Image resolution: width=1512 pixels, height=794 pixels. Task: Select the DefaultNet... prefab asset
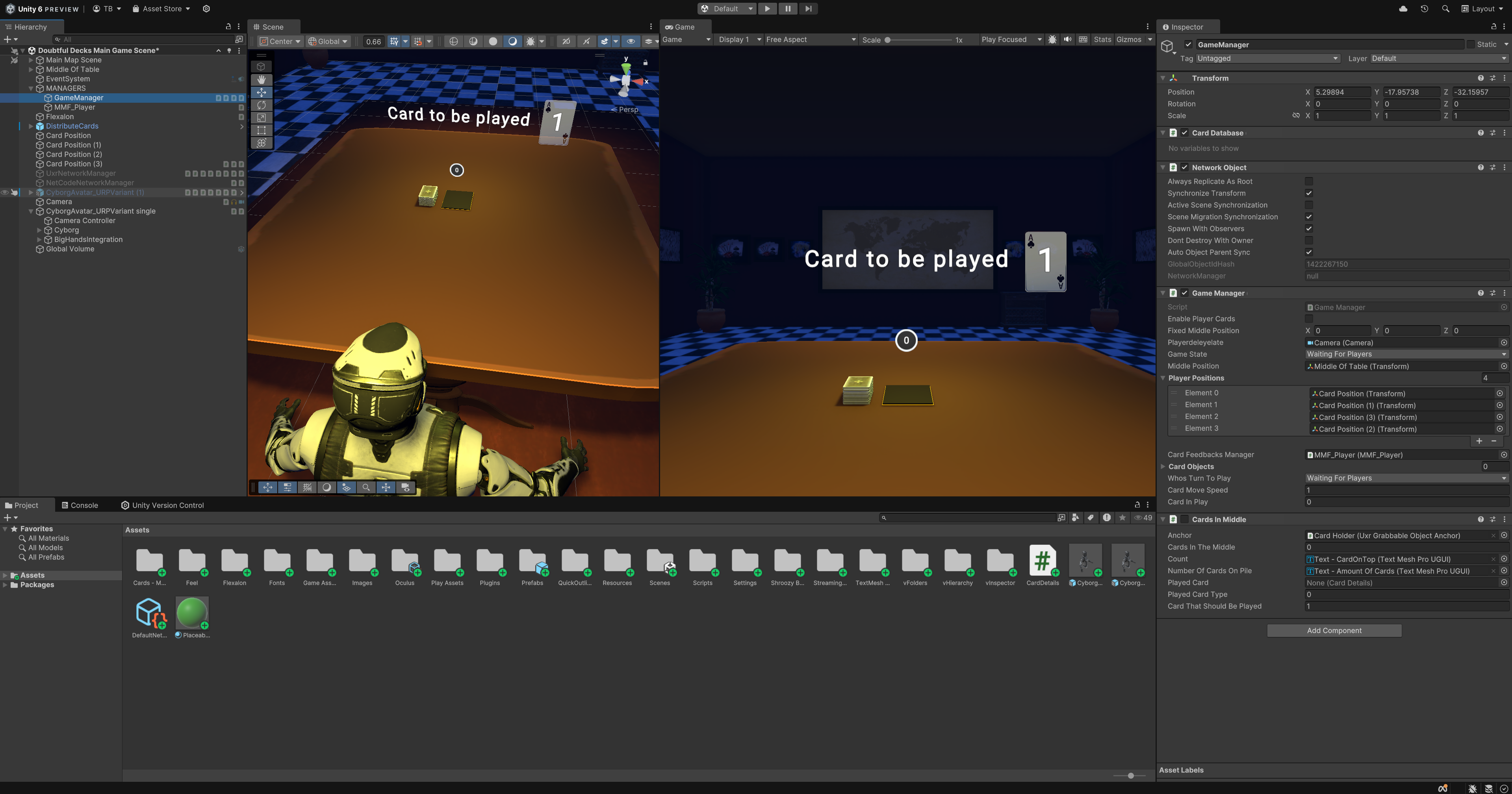coord(150,617)
